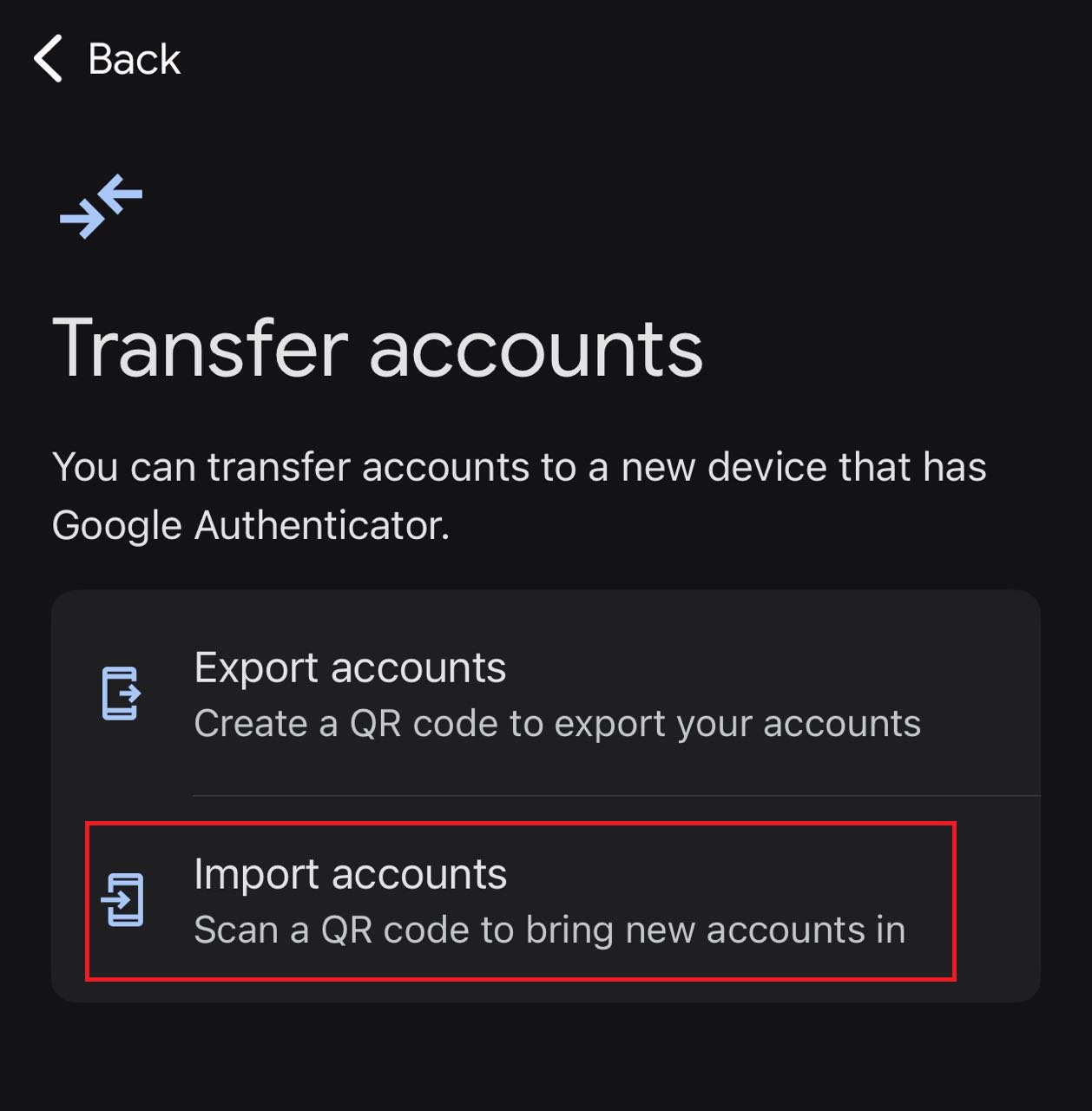This screenshot has width=1092, height=1111.
Task: Tap "Google Authenticator." in the description
Action: [x=251, y=526]
